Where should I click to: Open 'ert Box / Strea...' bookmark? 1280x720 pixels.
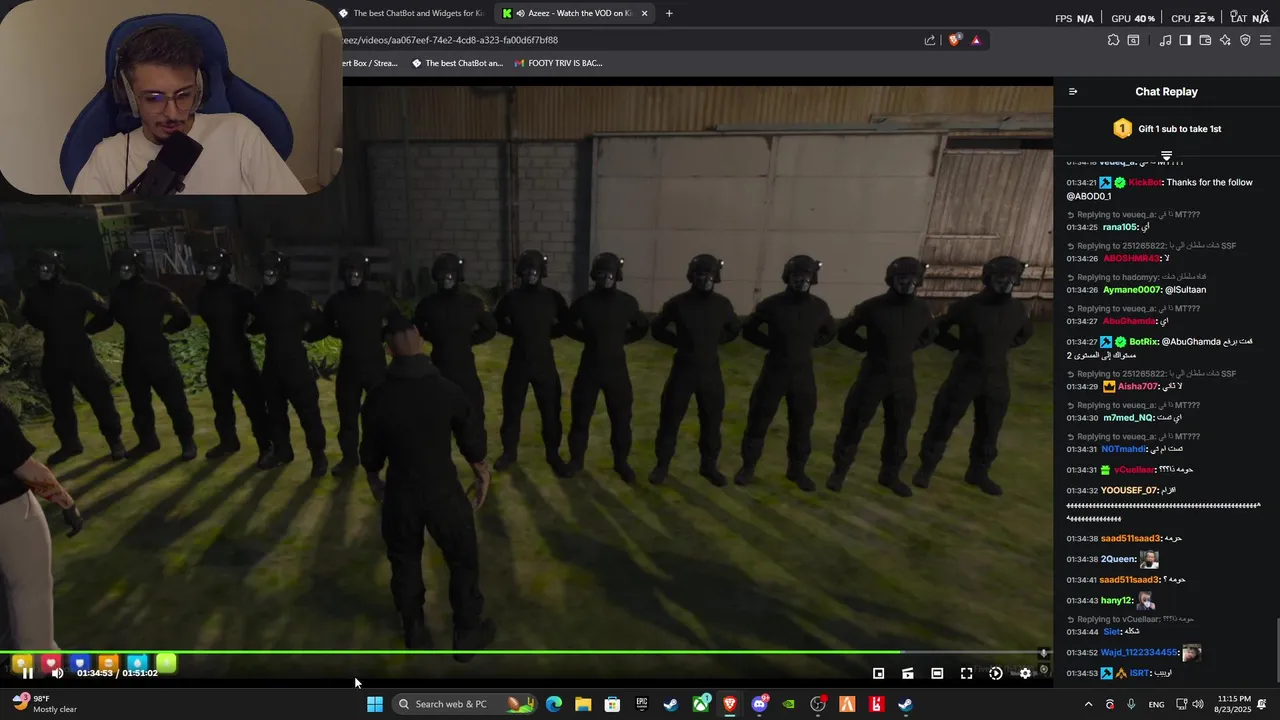point(371,63)
